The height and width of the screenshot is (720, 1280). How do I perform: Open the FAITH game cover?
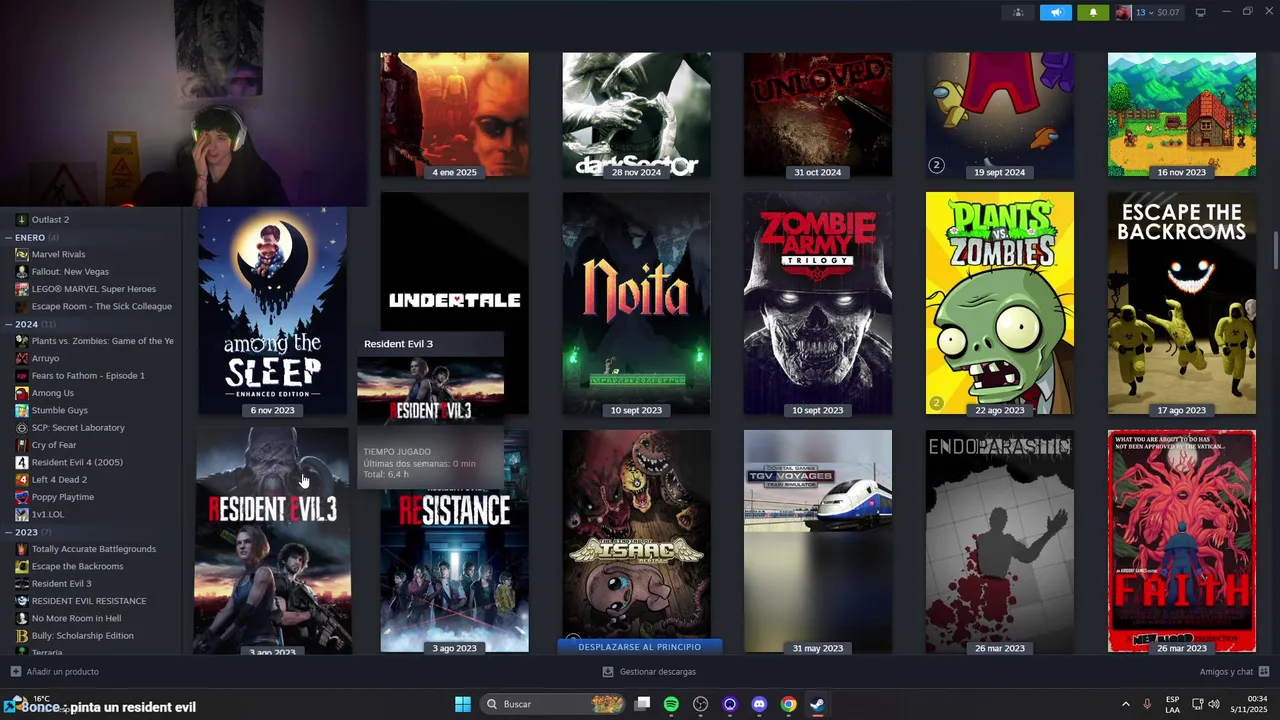coord(1182,541)
